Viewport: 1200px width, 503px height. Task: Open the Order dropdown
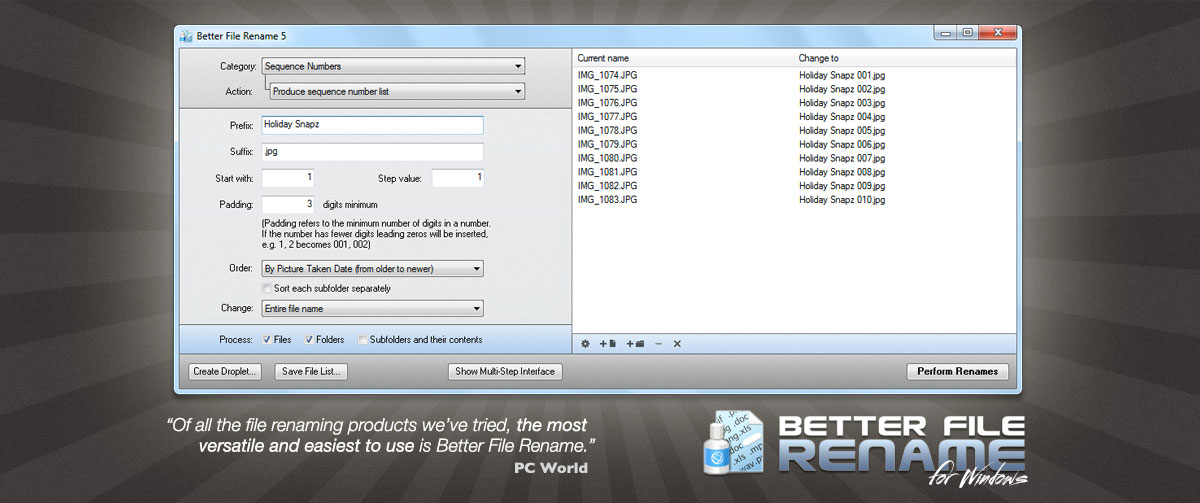[x=372, y=269]
